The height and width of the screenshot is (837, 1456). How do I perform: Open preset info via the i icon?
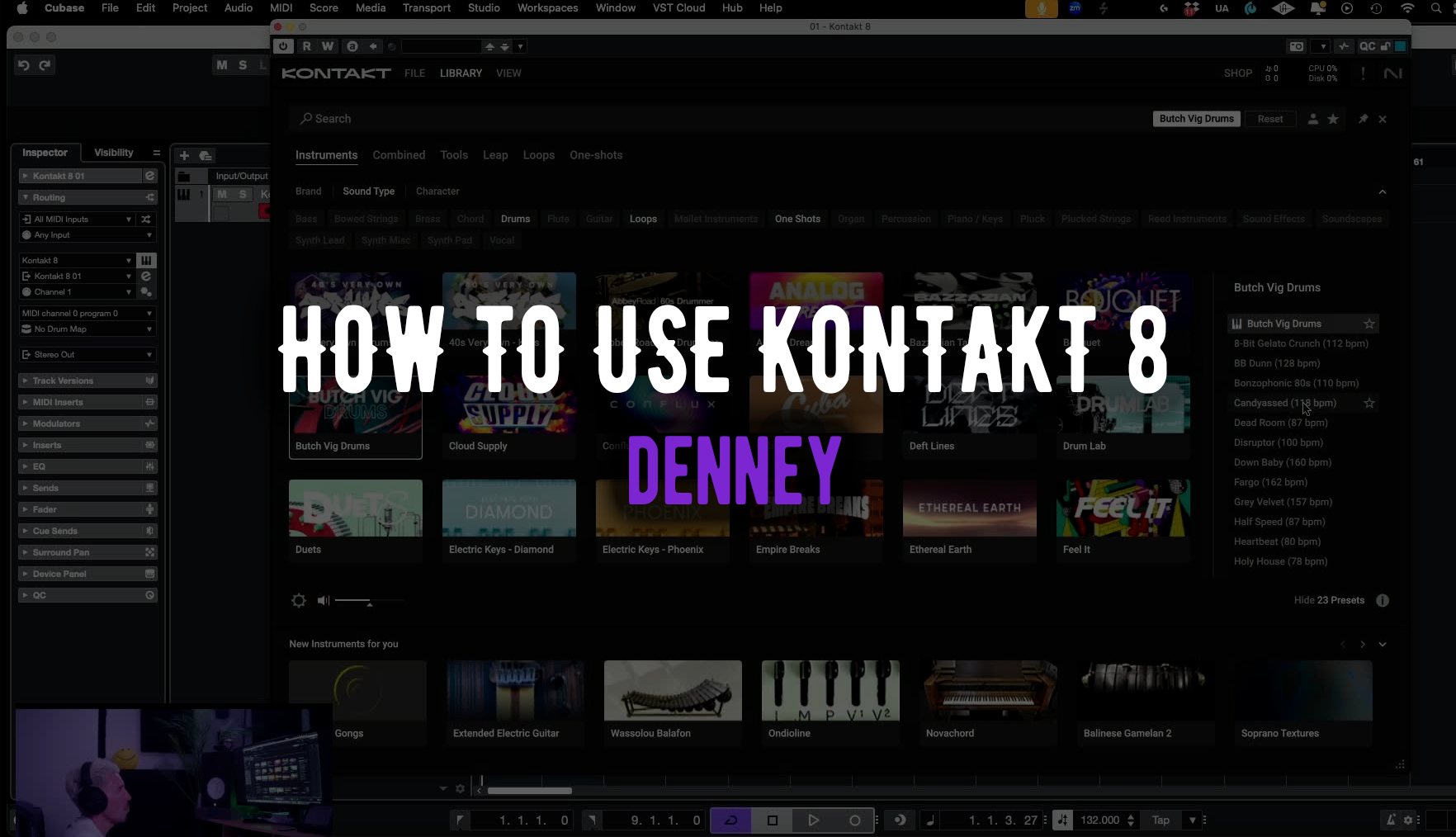[1383, 600]
